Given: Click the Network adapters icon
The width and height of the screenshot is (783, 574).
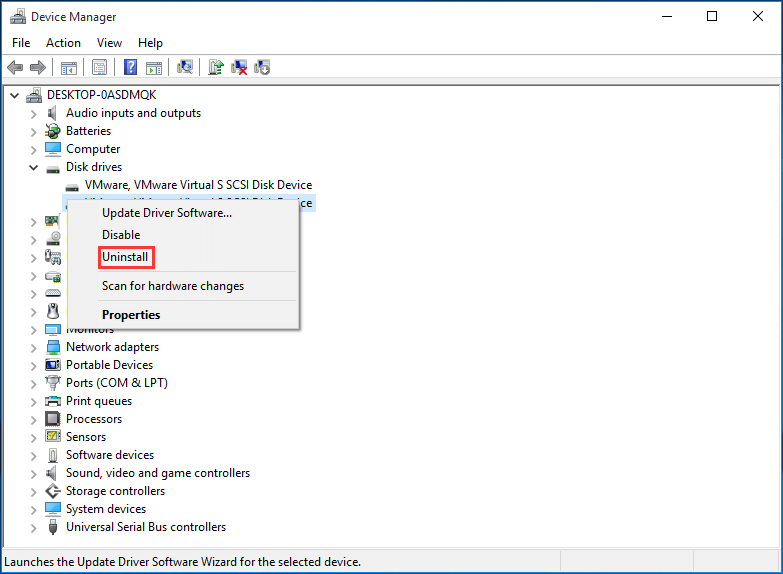Looking at the screenshot, I should (53, 347).
